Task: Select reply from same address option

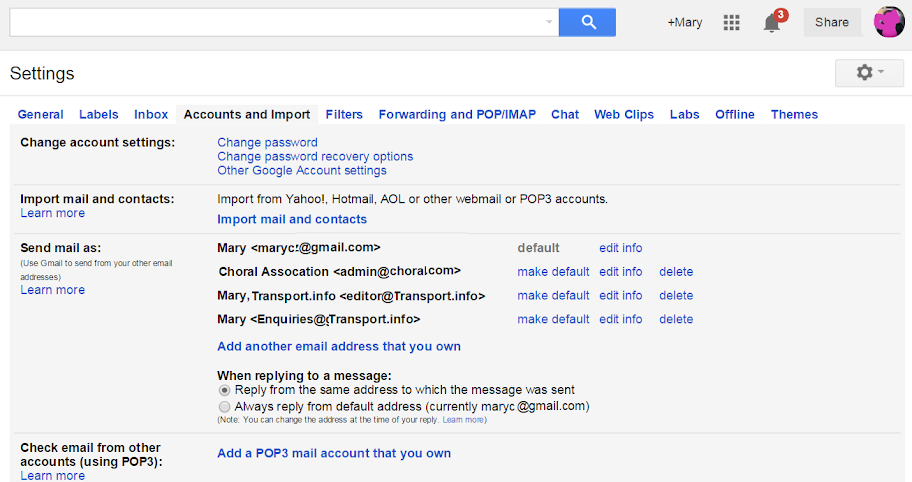Action: pos(225,390)
